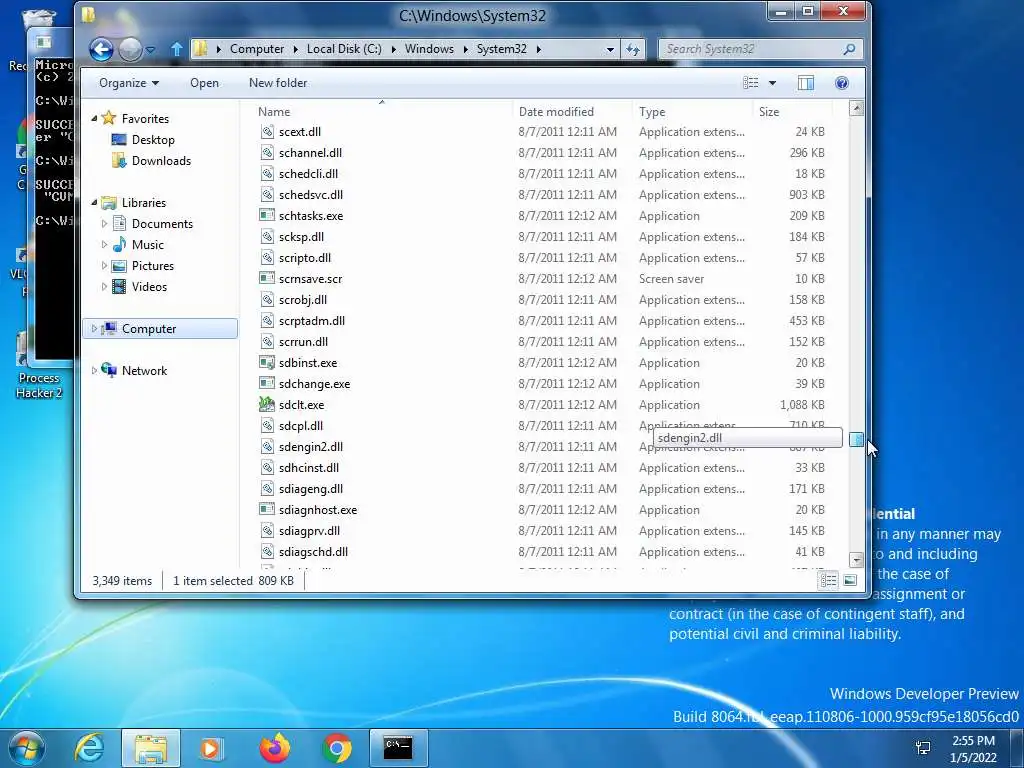Launch Internet Explorer from the taskbar
Image resolution: width=1024 pixels, height=768 pixels.
coord(89,748)
